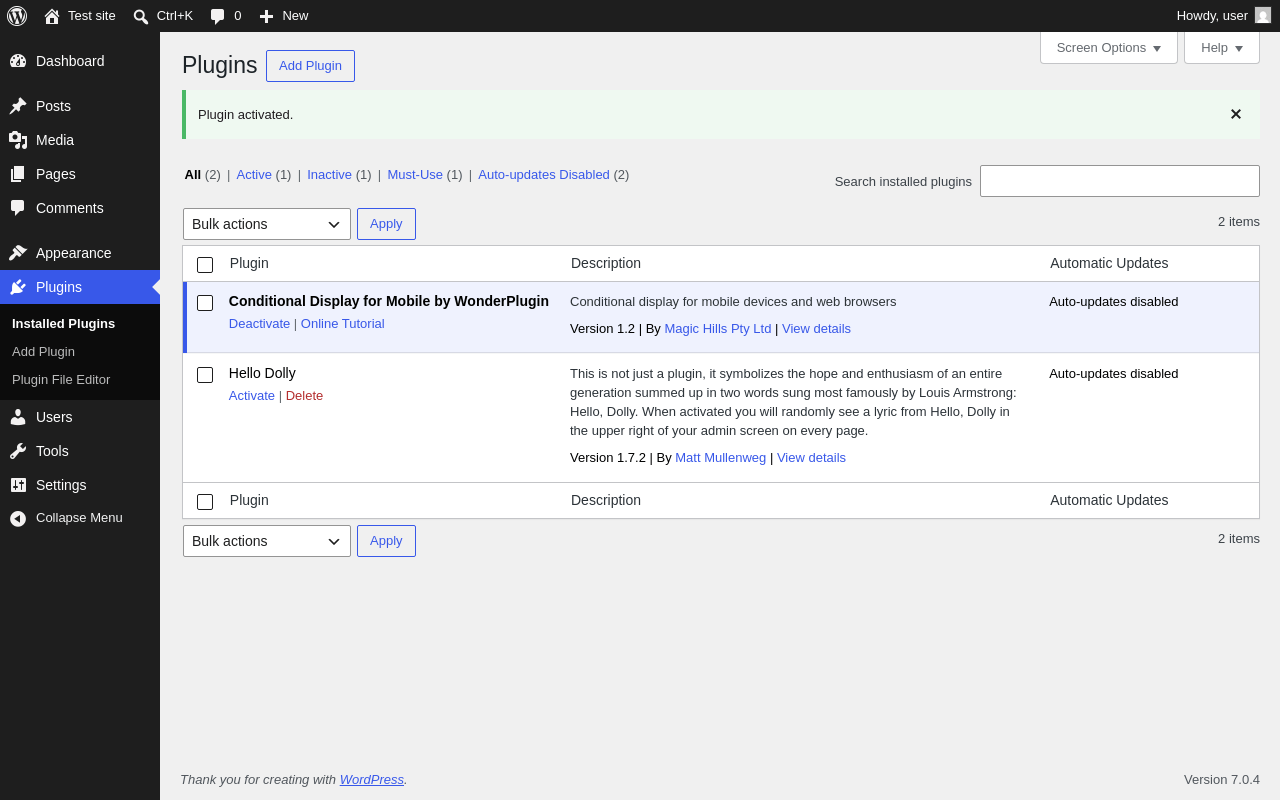Click the Settings sliders icon

click(x=18, y=485)
